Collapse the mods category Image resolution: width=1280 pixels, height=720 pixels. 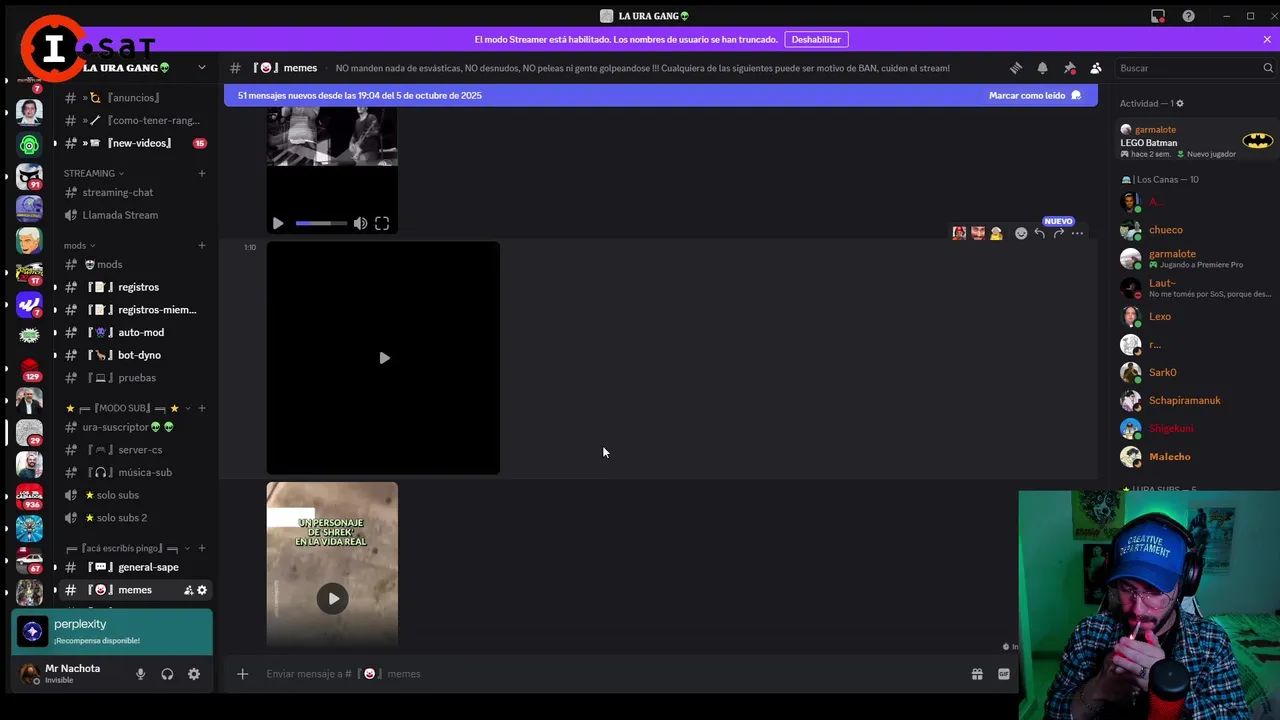80,245
